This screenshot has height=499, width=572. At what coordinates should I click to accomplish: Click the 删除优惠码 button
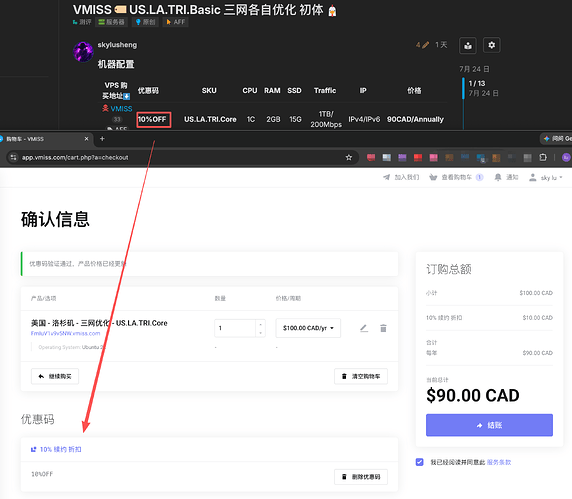tap(361, 477)
